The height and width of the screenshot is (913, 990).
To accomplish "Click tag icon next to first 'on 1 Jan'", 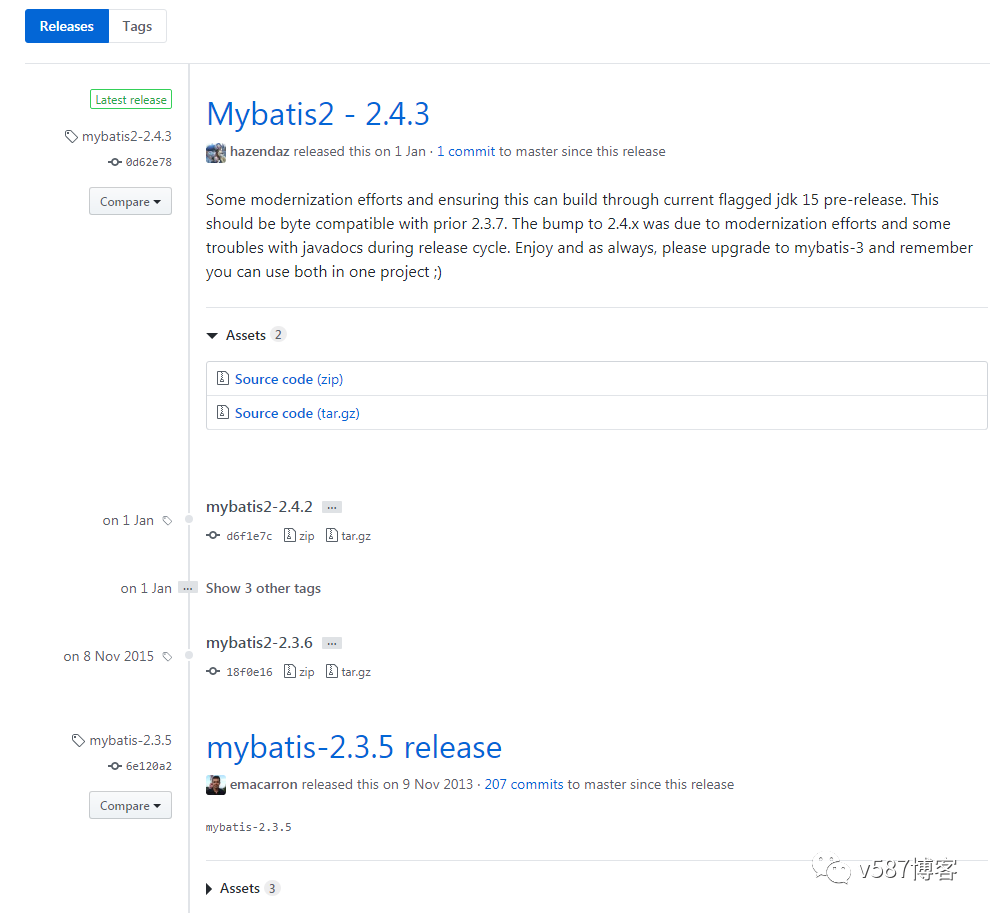I will [x=167, y=520].
